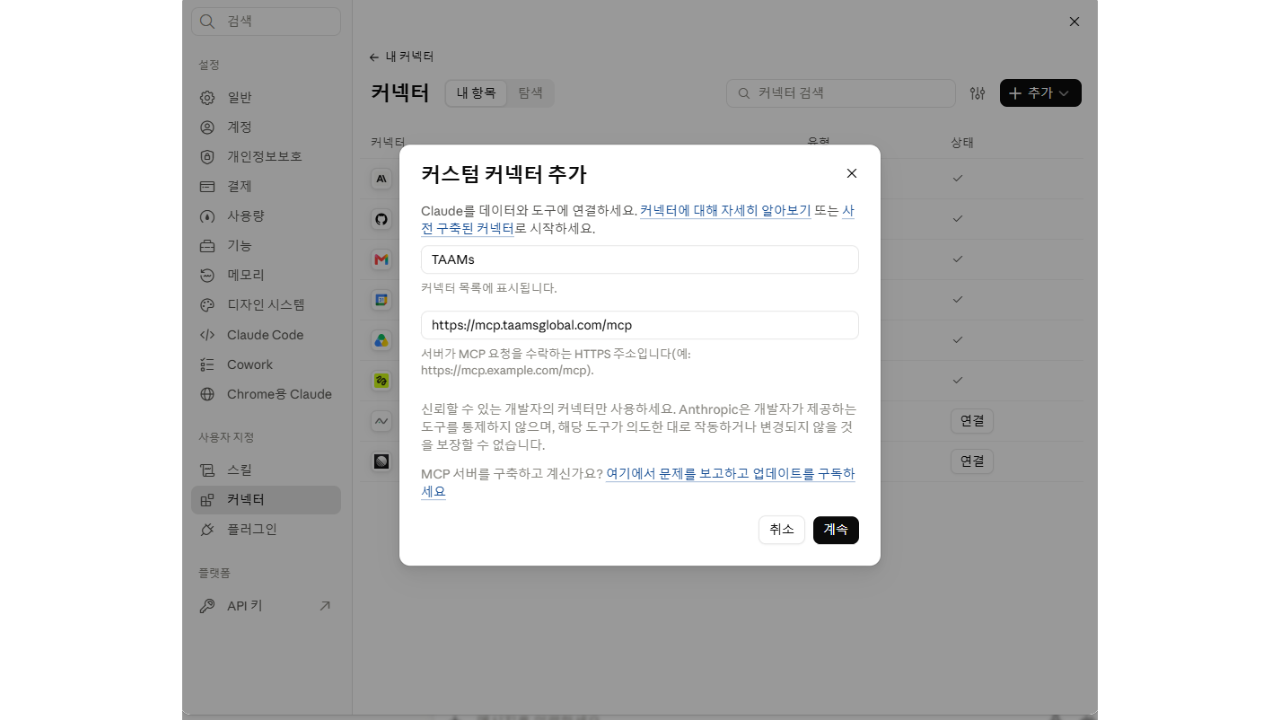Click the 취소 button in the dialog
The width and height of the screenshot is (1280, 720).
coord(782,530)
